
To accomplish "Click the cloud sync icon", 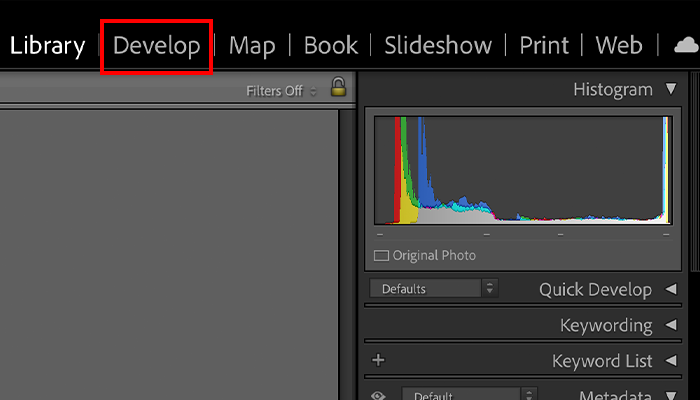I will 686,45.
